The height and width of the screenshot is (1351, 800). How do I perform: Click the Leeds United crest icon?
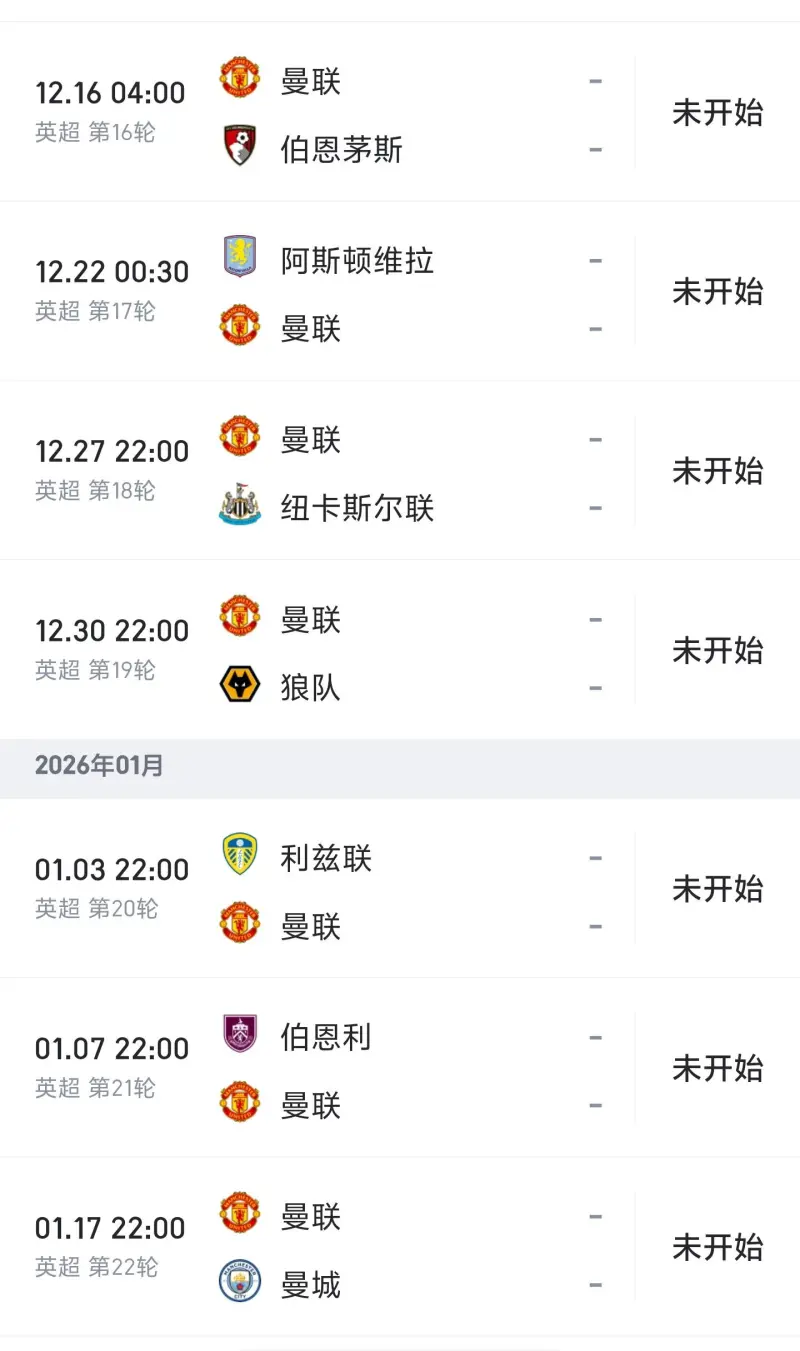coord(240,855)
